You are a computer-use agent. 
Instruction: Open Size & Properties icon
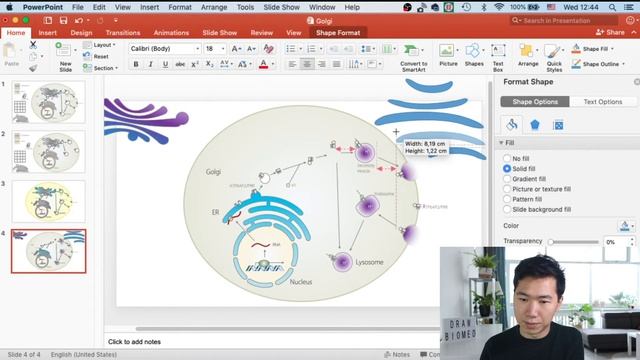(558, 125)
